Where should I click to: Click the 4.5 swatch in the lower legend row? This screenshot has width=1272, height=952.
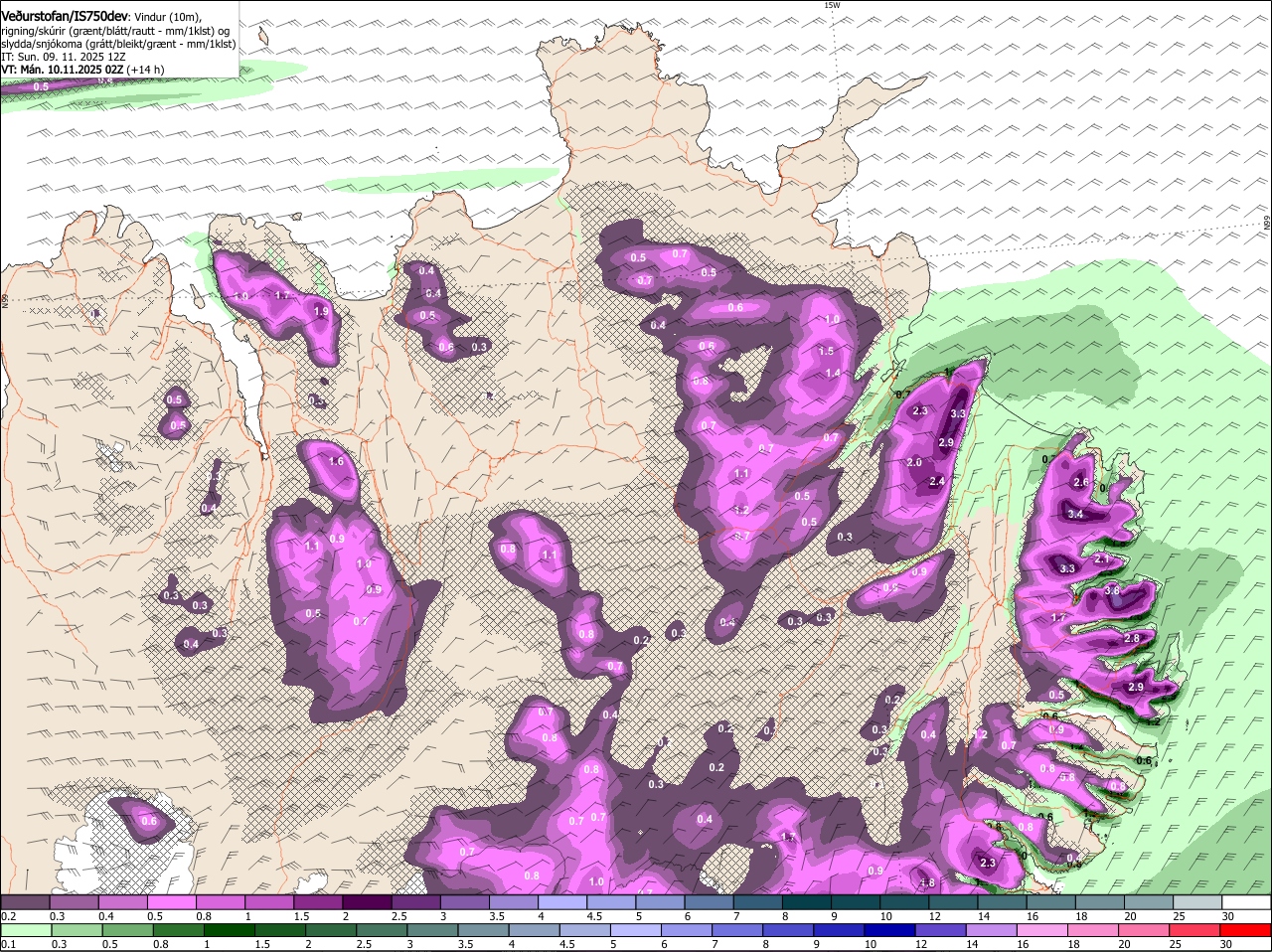pyautogui.click(x=587, y=930)
